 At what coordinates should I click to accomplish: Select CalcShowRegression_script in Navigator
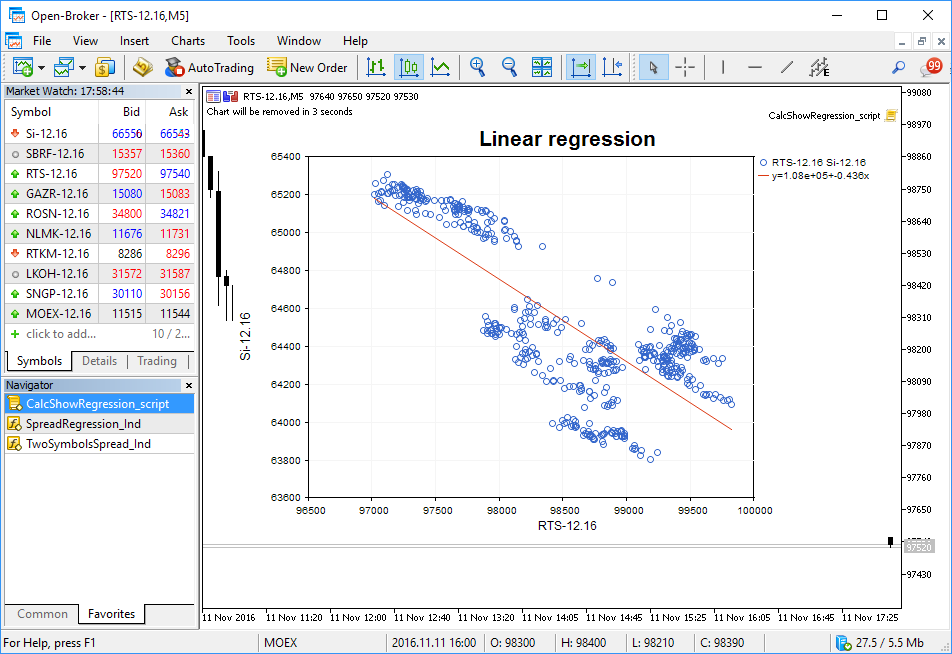100,404
